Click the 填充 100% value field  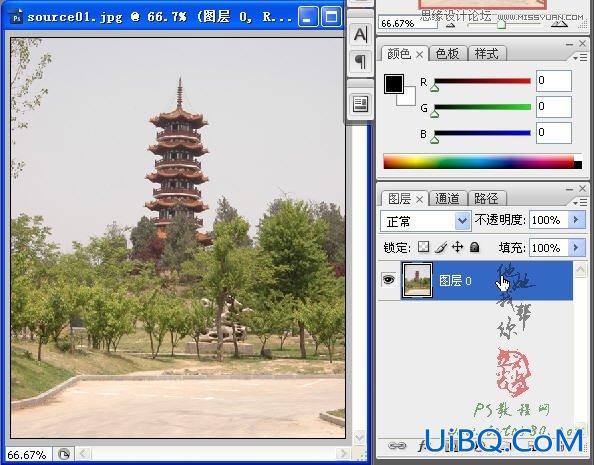pyautogui.click(x=549, y=248)
